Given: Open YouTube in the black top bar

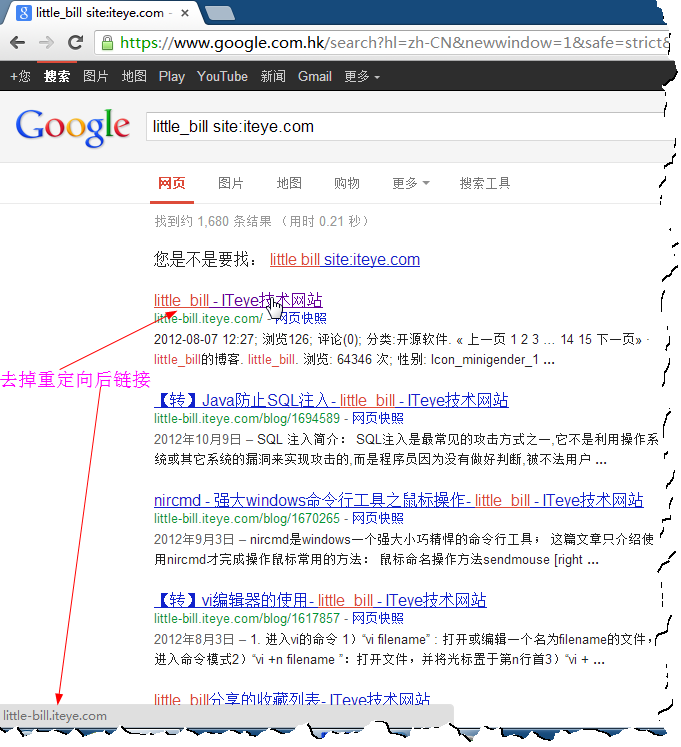Looking at the screenshot, I should (x=222, y=76).
